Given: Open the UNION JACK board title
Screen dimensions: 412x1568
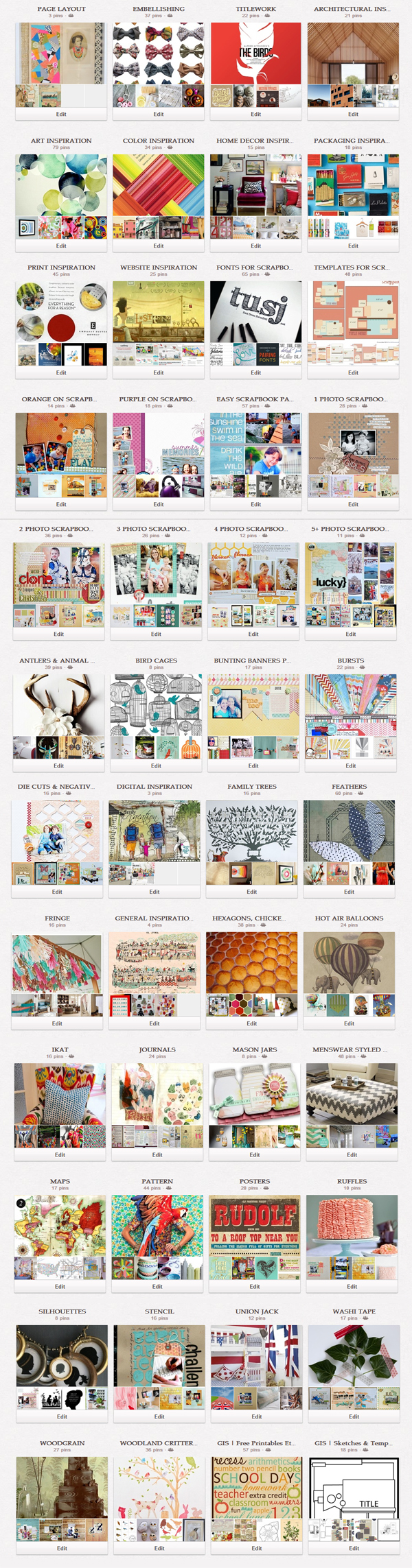Looking at the screenshot, I should tap(257, 1311).
